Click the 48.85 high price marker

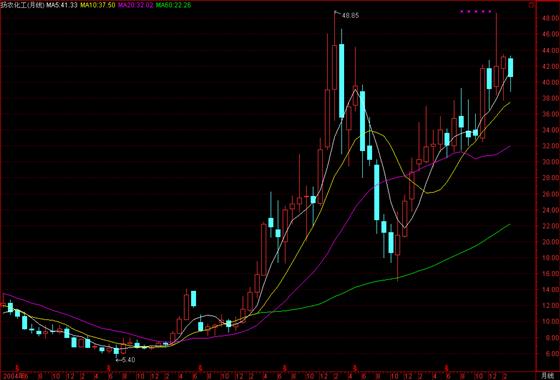pos(350,16)
